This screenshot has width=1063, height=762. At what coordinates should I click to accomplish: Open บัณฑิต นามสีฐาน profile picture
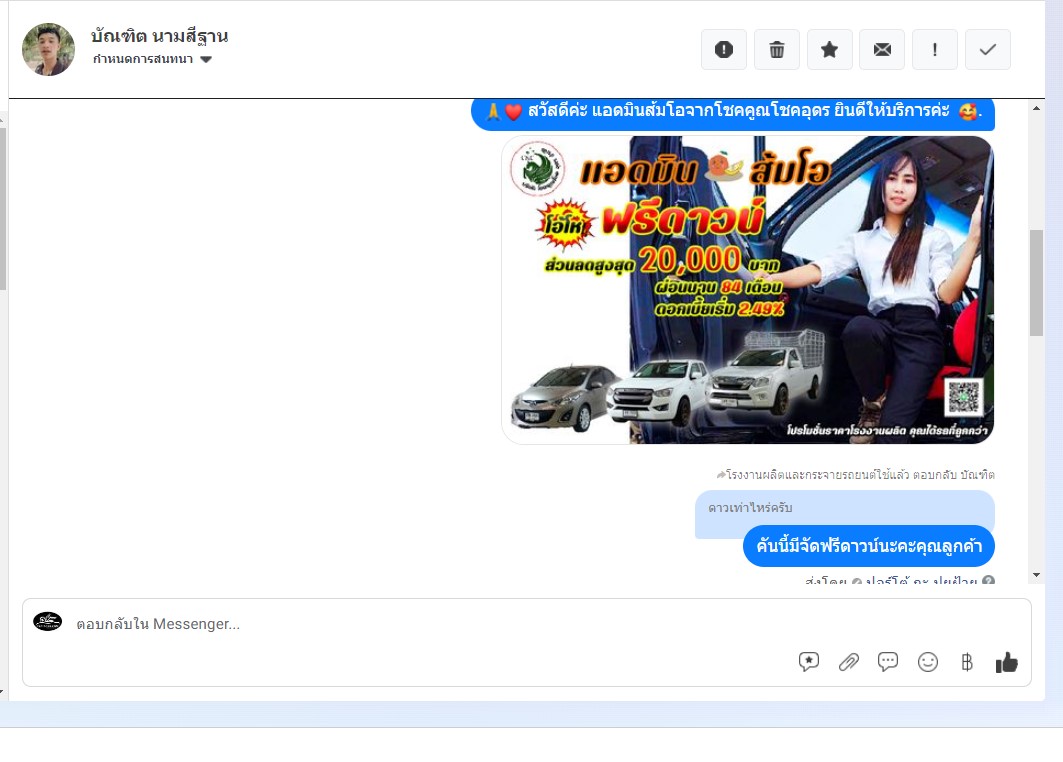tap(48, 49)
